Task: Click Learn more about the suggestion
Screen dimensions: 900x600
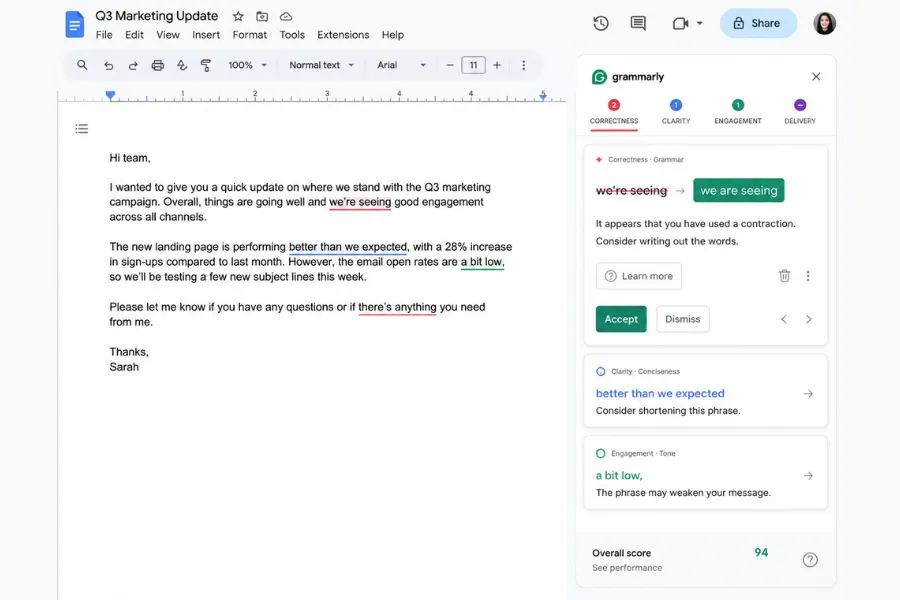Action: point(638,276)
